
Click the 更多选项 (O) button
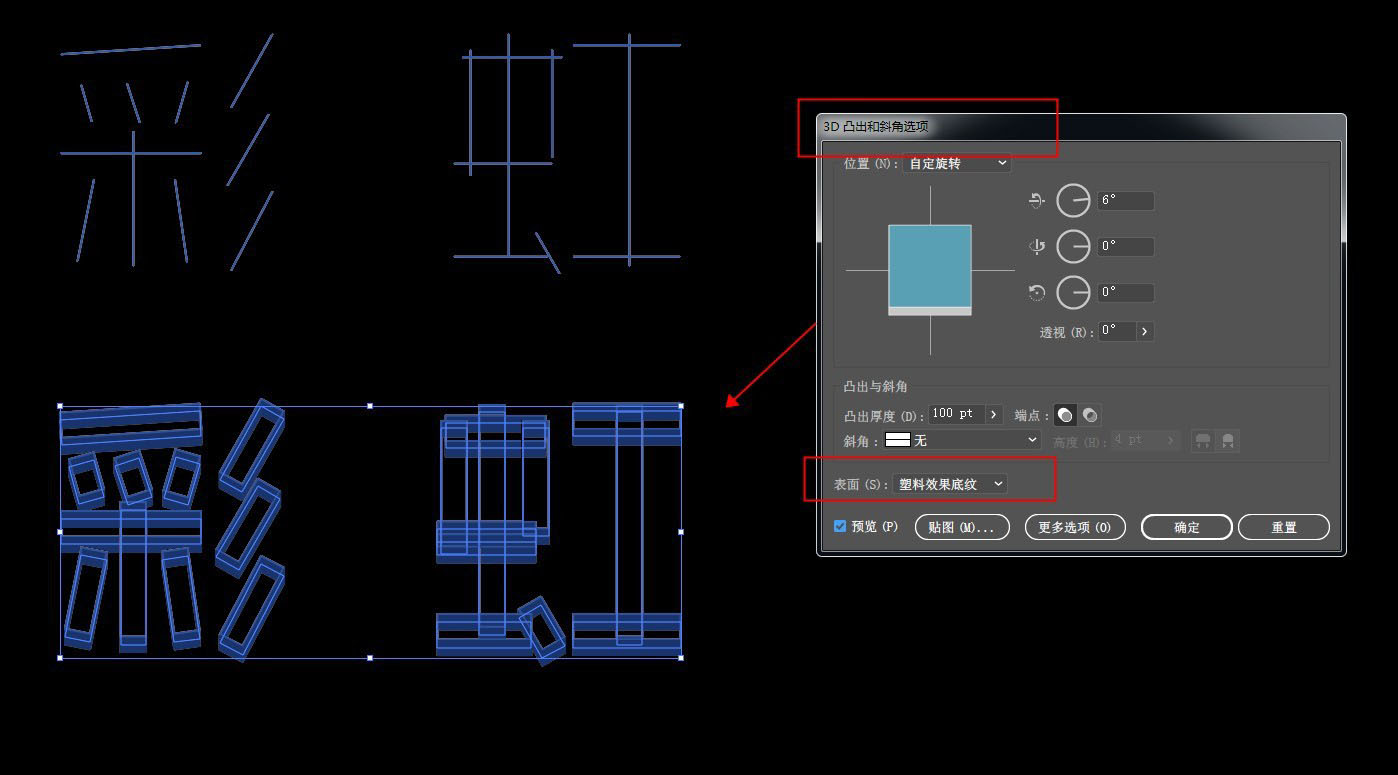1075,527
